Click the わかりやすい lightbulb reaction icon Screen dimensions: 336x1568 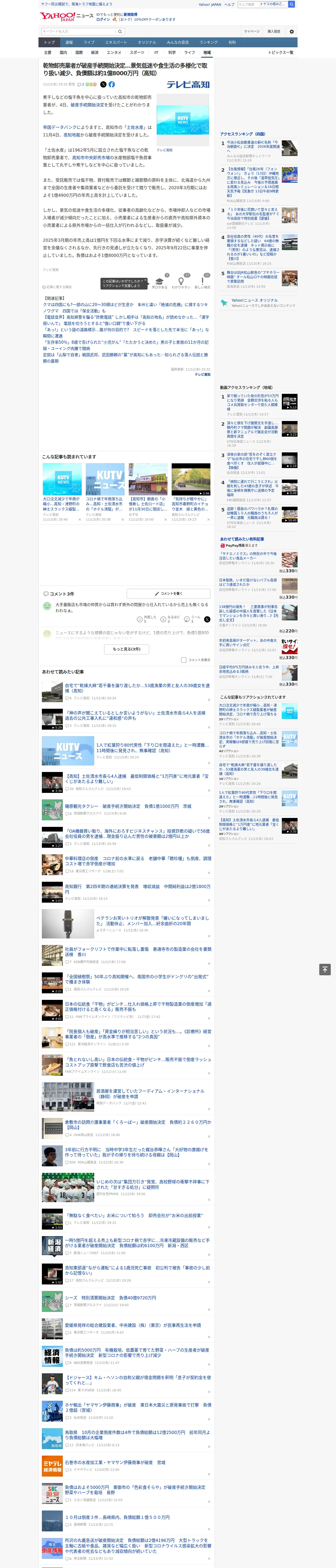pos(181,281)
